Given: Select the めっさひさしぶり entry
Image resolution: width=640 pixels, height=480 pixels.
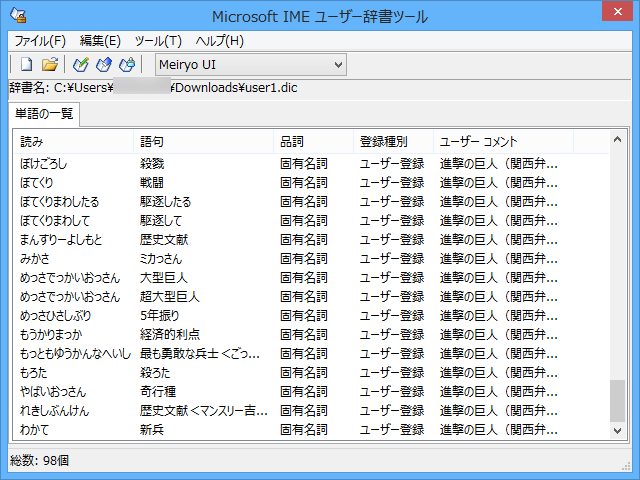Looking at the screenshot, I should coord(56,316).
